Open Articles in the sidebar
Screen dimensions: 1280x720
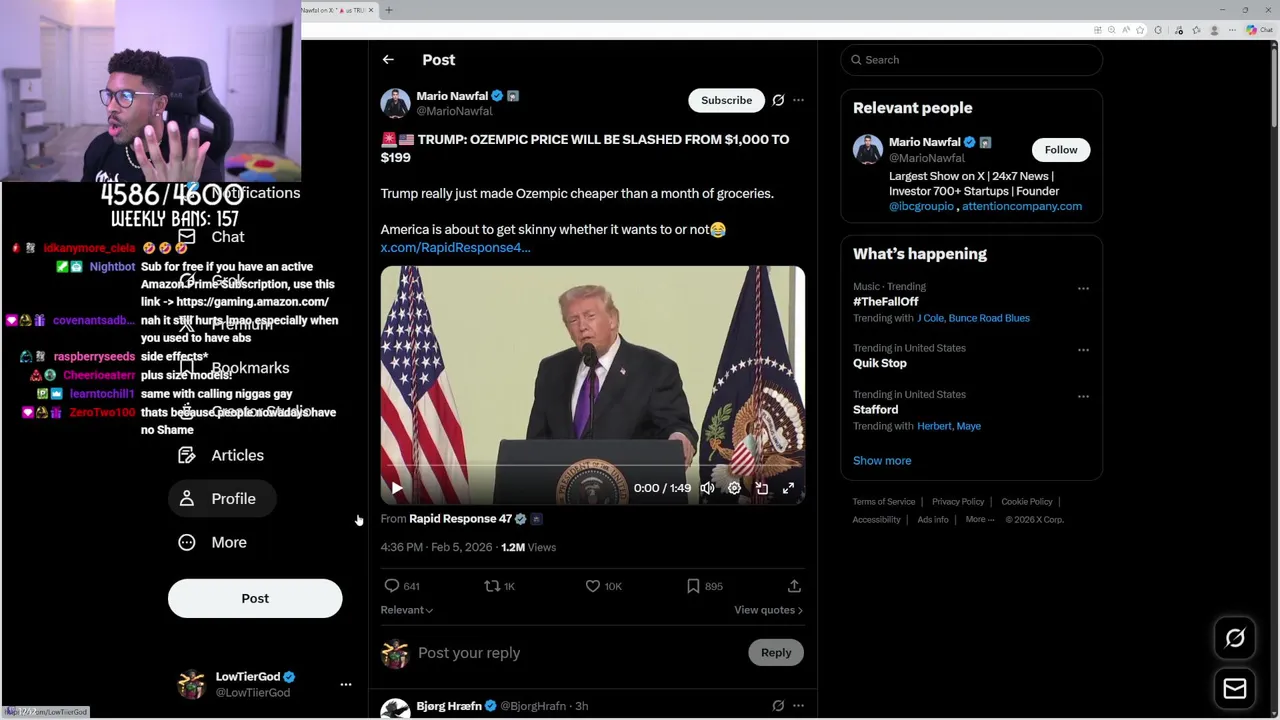(221, 455)
